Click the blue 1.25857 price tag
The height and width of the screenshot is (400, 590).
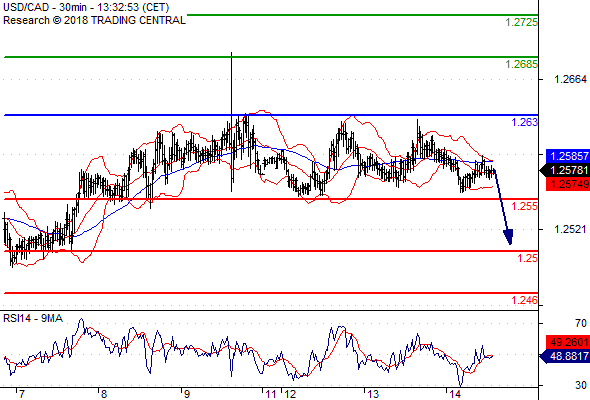tap(568, 156)
